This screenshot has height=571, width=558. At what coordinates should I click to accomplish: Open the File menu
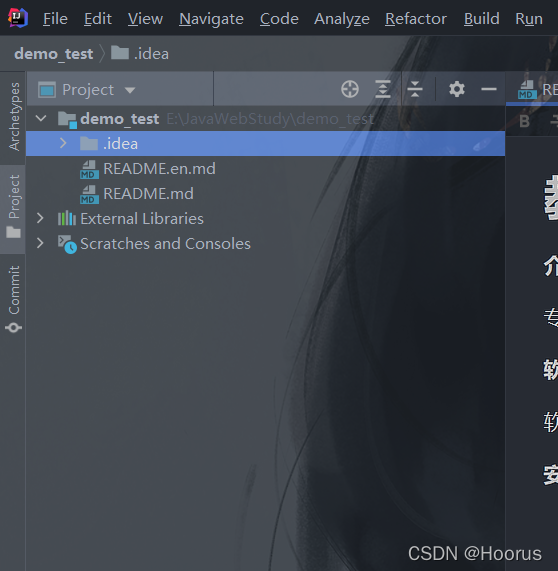click(x=55, y=19)
